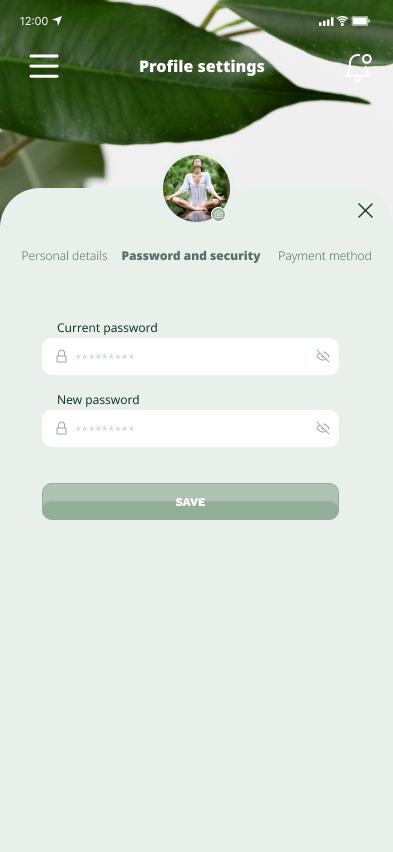The height and width of the screenshot is (852, 393).
Task: Click the Profile settings title
Action: 202,66
